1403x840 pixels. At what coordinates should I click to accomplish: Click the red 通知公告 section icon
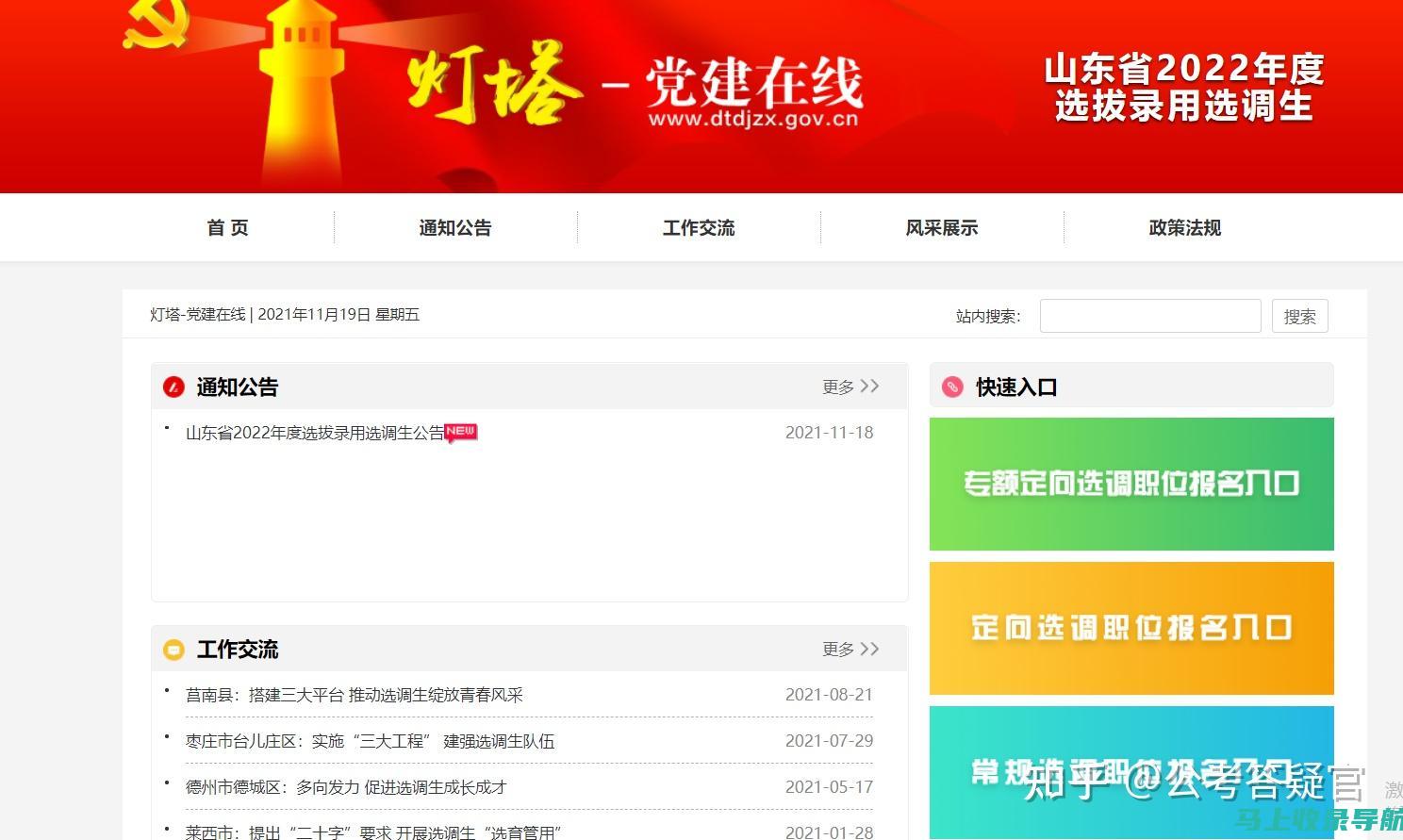click(173, 387)
